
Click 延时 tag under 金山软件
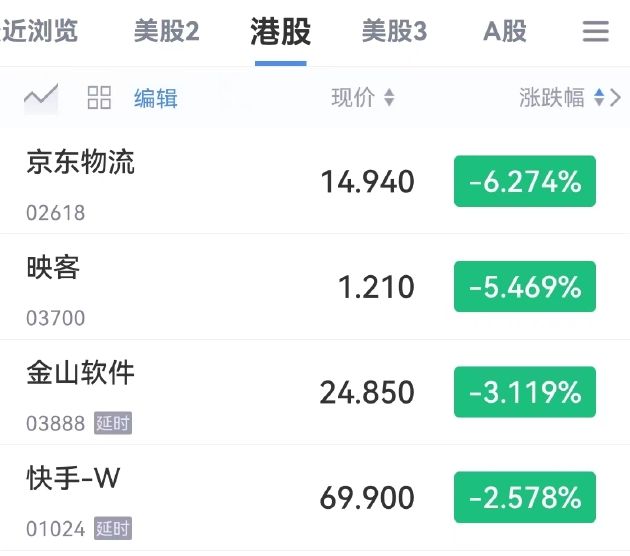tap(113, 423)
